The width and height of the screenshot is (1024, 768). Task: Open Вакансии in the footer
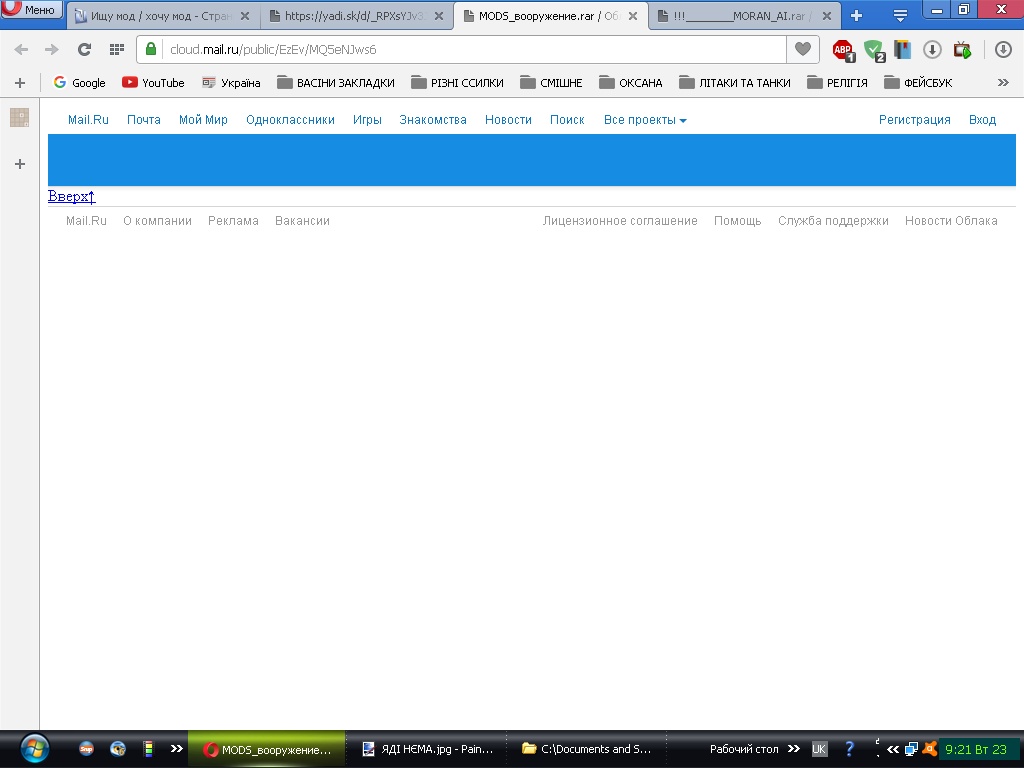point(302,221)
